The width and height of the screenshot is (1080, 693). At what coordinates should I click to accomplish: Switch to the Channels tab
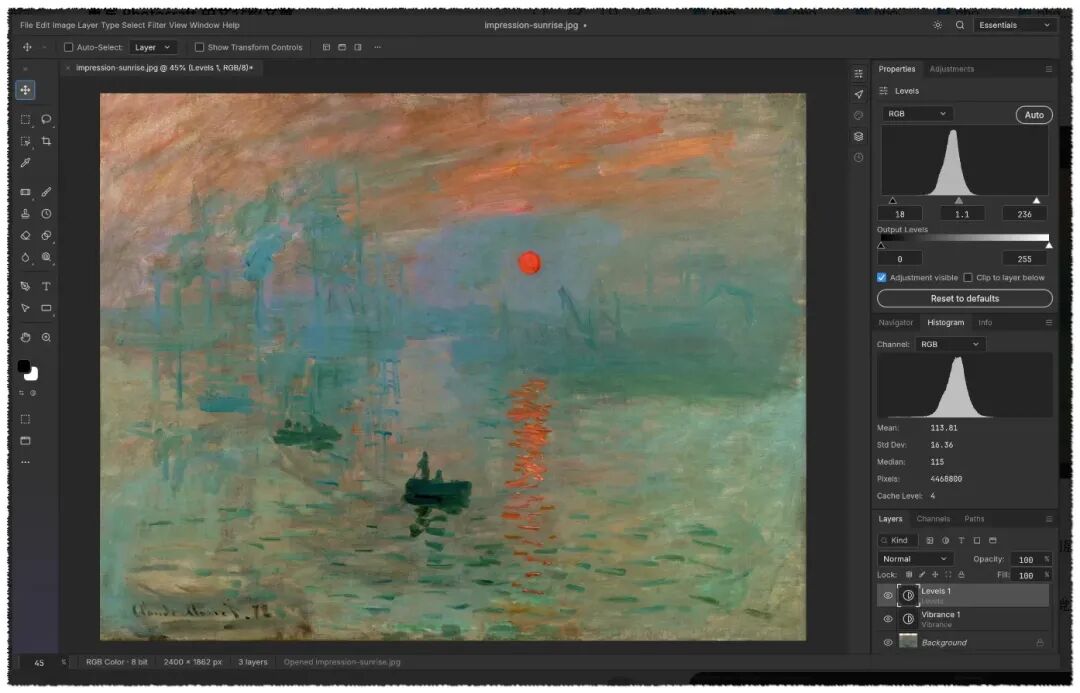click(x=933, y=519)
